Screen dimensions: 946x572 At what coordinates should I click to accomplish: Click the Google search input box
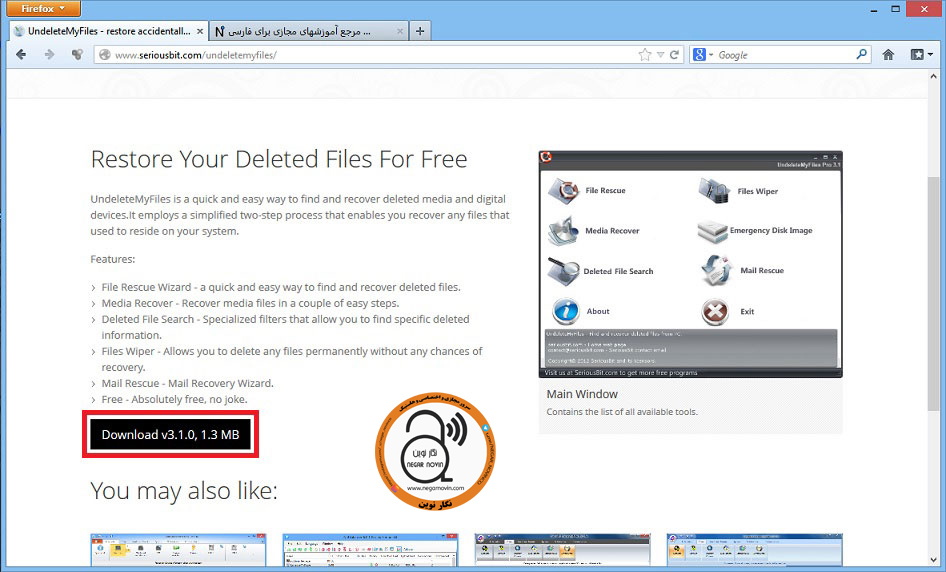[x=784, y=55]
